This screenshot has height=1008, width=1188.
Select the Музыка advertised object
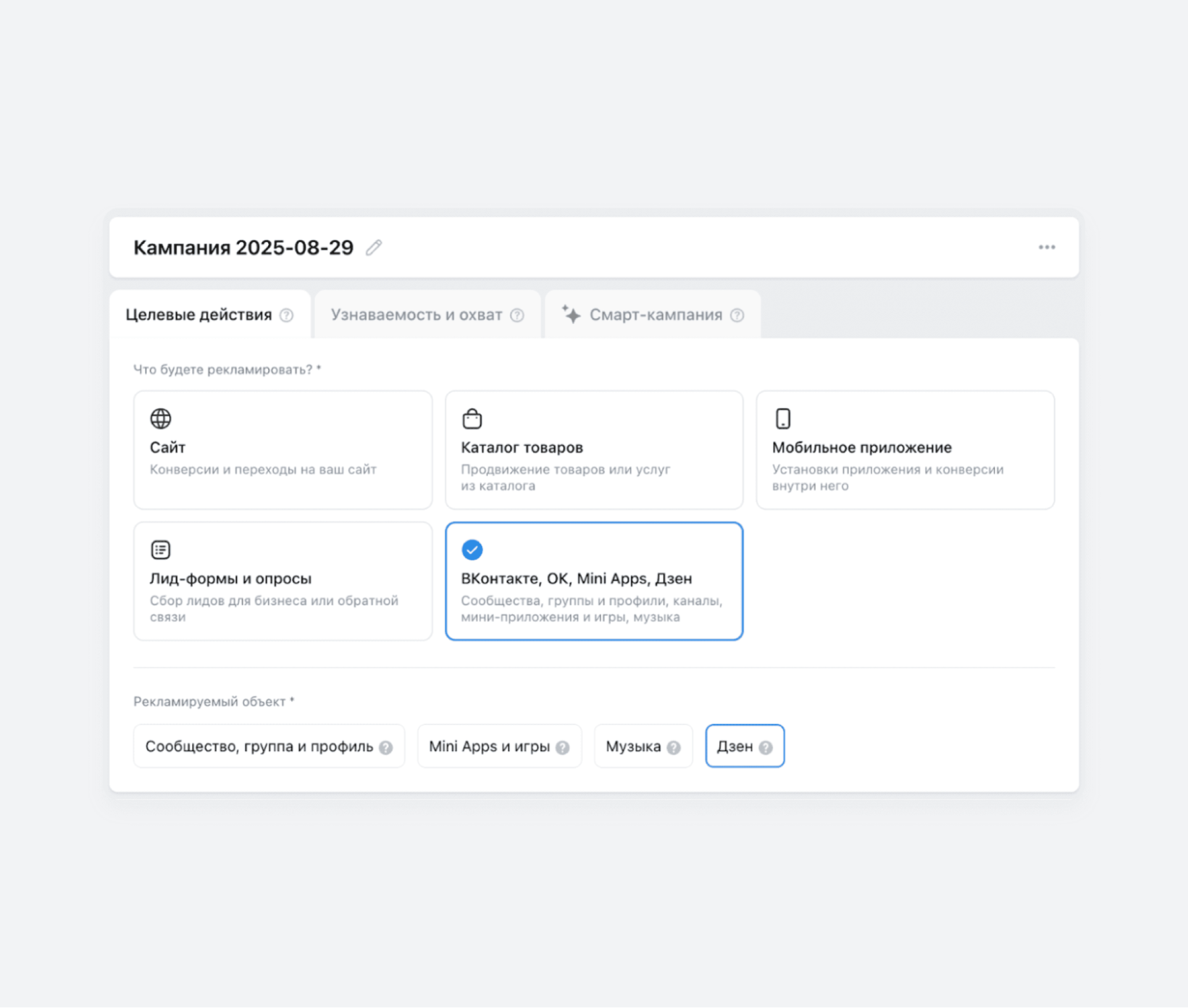coord(633,746)
